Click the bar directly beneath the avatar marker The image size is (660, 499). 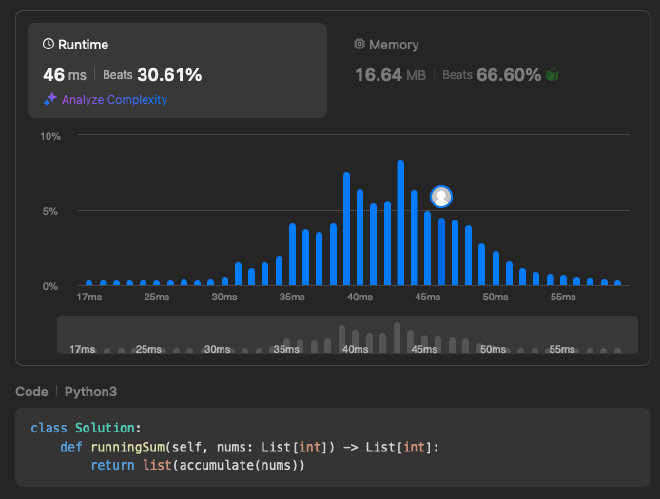441,252
